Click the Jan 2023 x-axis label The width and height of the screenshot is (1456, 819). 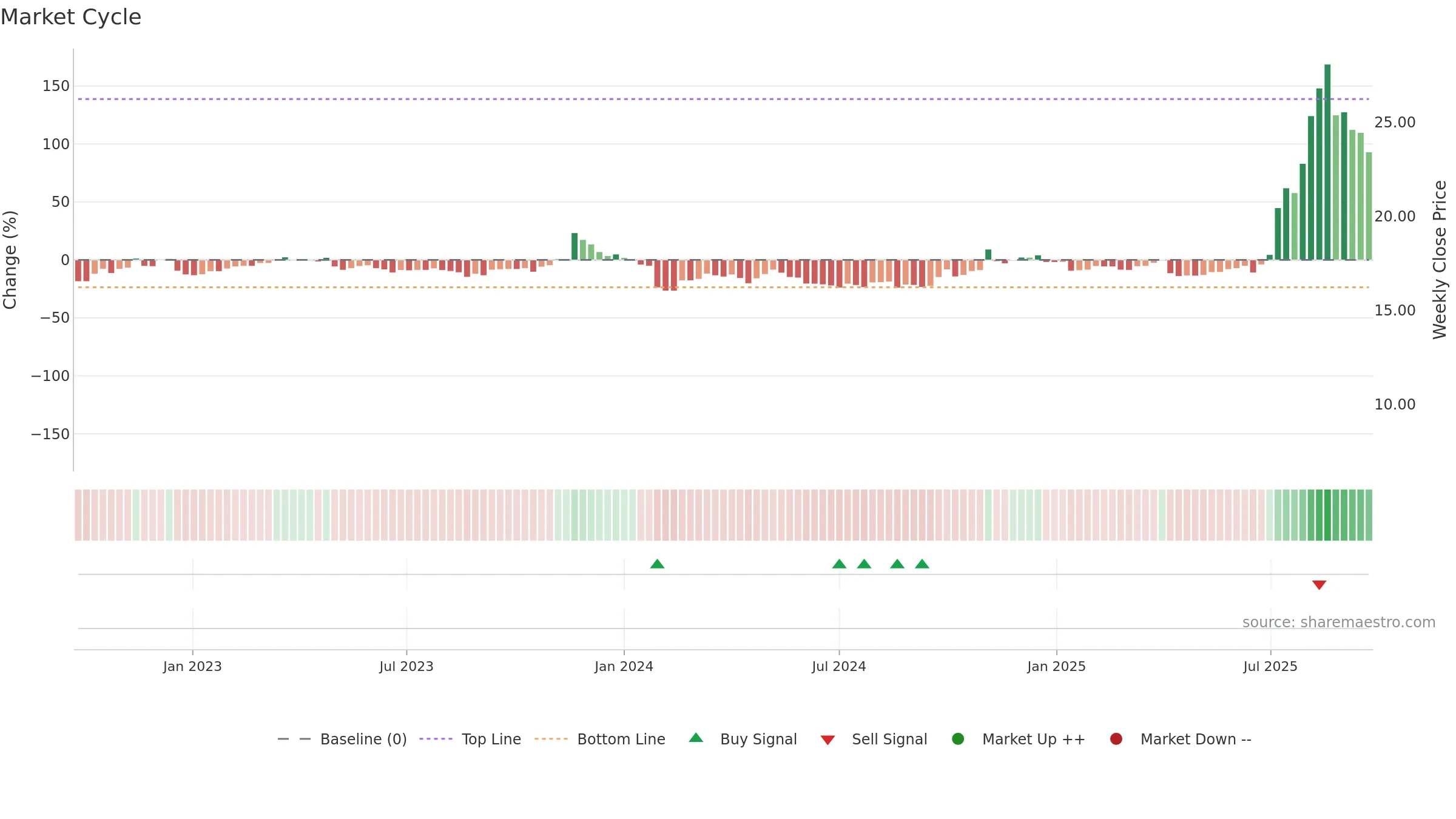pyautogui.click(x=192, y=667)
